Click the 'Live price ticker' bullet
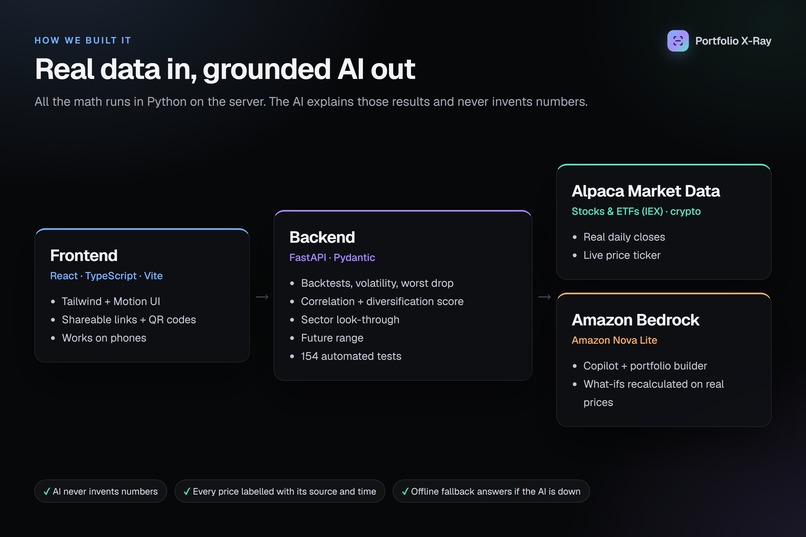The image size is (806, 537). point(622,255)
